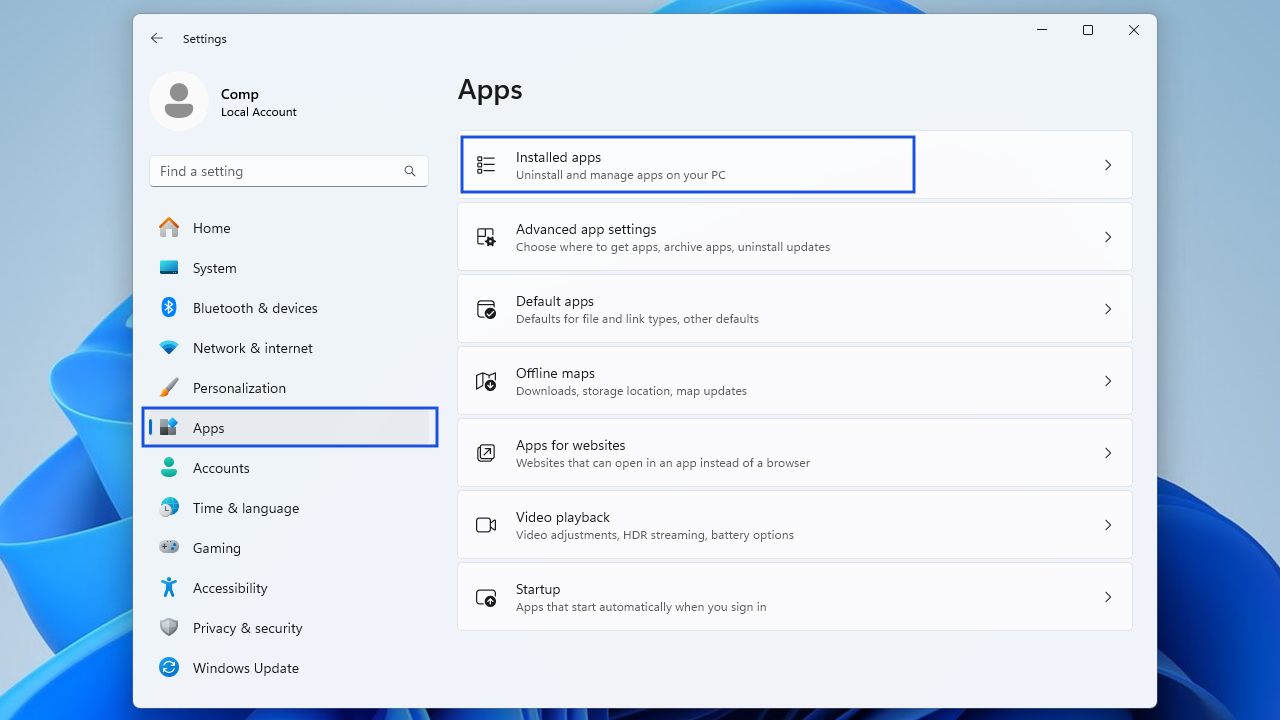
Task: Select Accounts in the sidebar
Action: coord(289,468)
